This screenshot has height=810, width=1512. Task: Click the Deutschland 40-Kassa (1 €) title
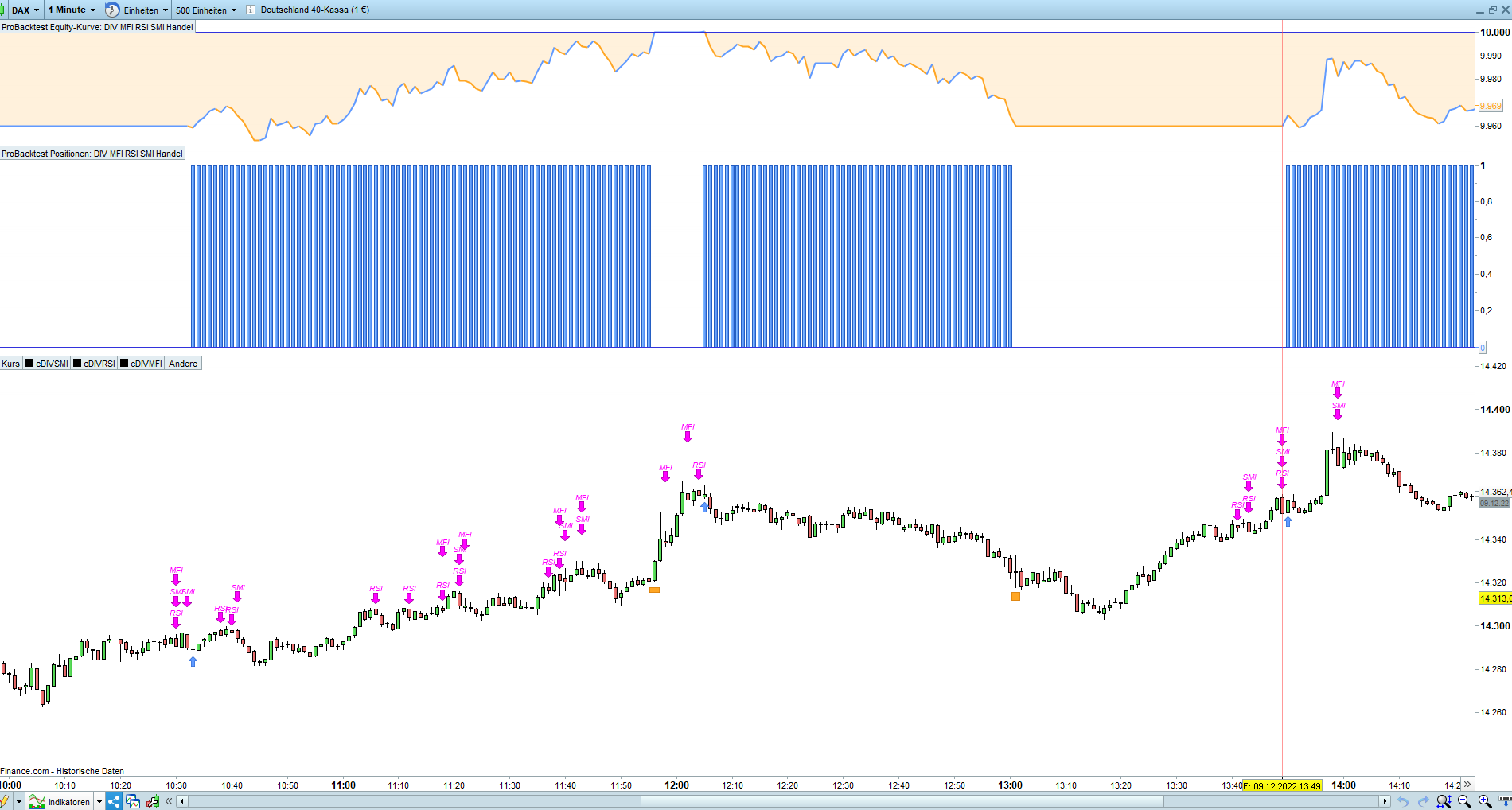pyautogui.click(x=314, y=10)
